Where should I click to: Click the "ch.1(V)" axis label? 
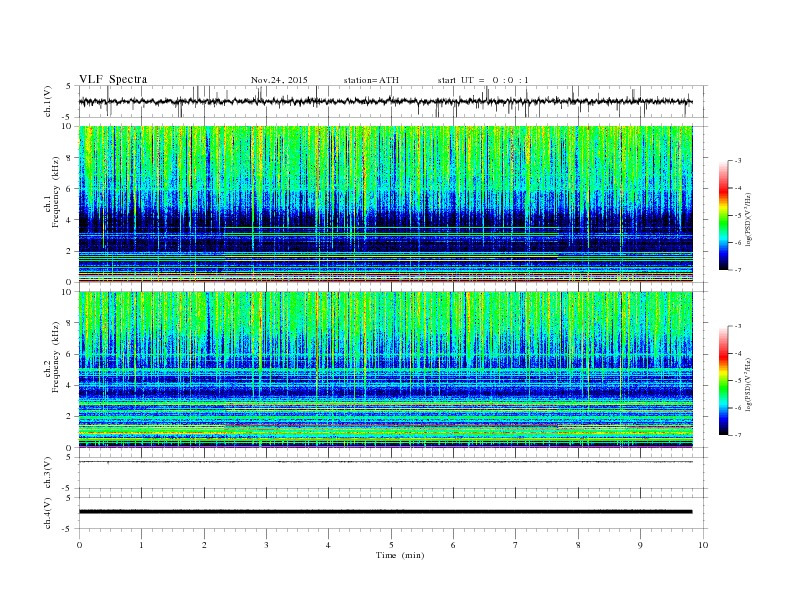pos(48,103)
